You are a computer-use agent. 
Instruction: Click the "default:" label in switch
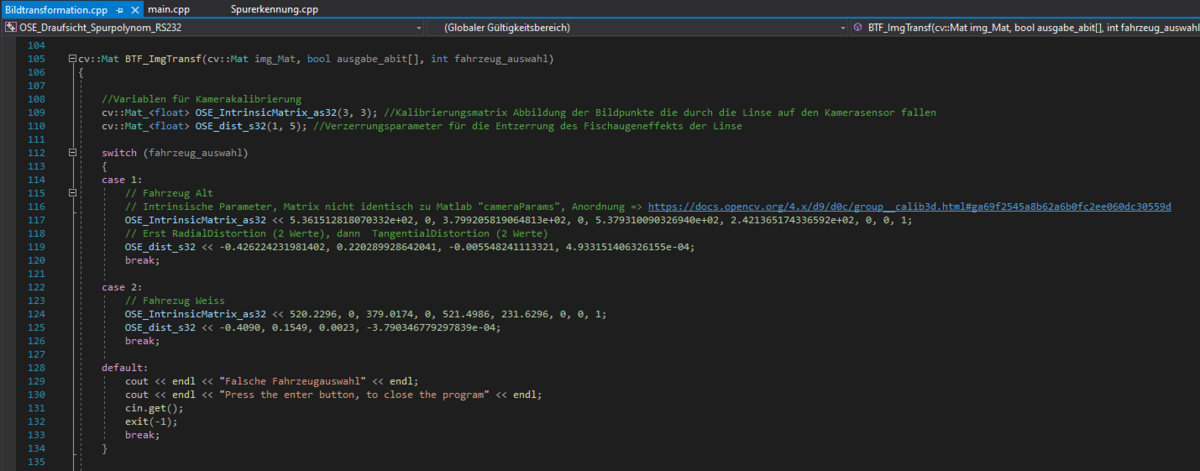coord(124,368)
